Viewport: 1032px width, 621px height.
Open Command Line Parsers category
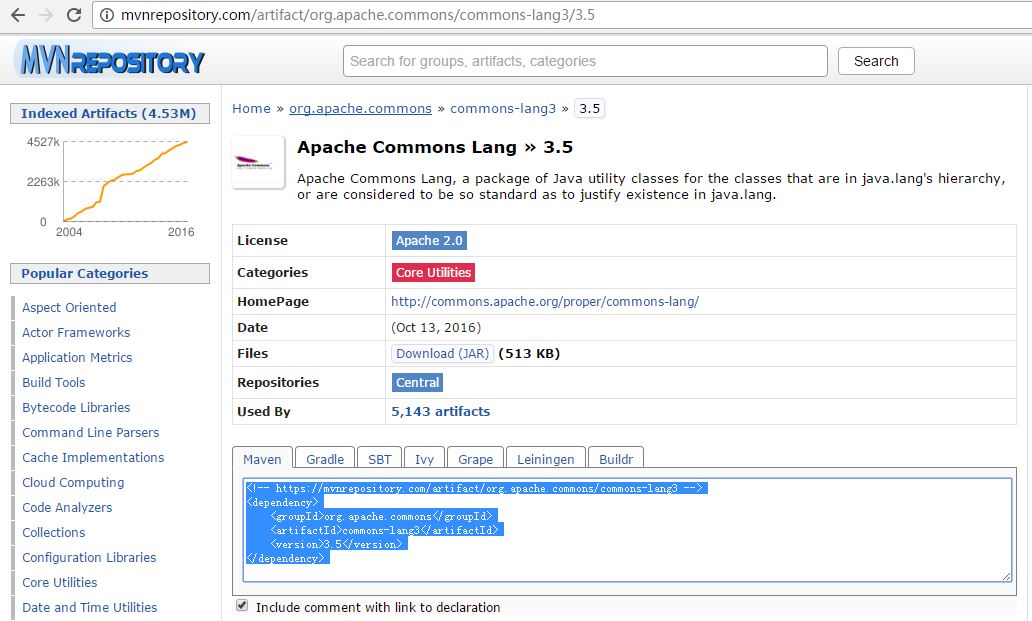coord(91,432)
